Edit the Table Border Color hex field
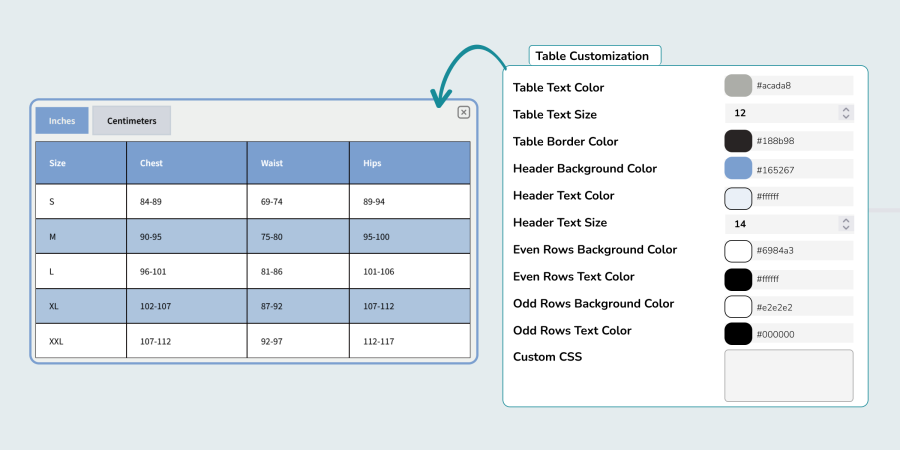The height and width of the screenshot is (450, 900). click(x=803, y=141)
